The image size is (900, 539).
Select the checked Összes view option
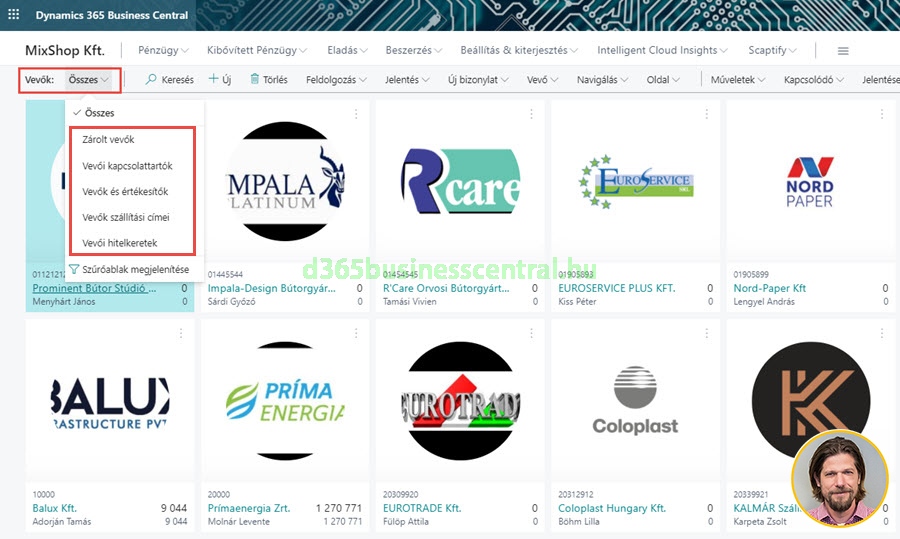(x=99, y=113)
